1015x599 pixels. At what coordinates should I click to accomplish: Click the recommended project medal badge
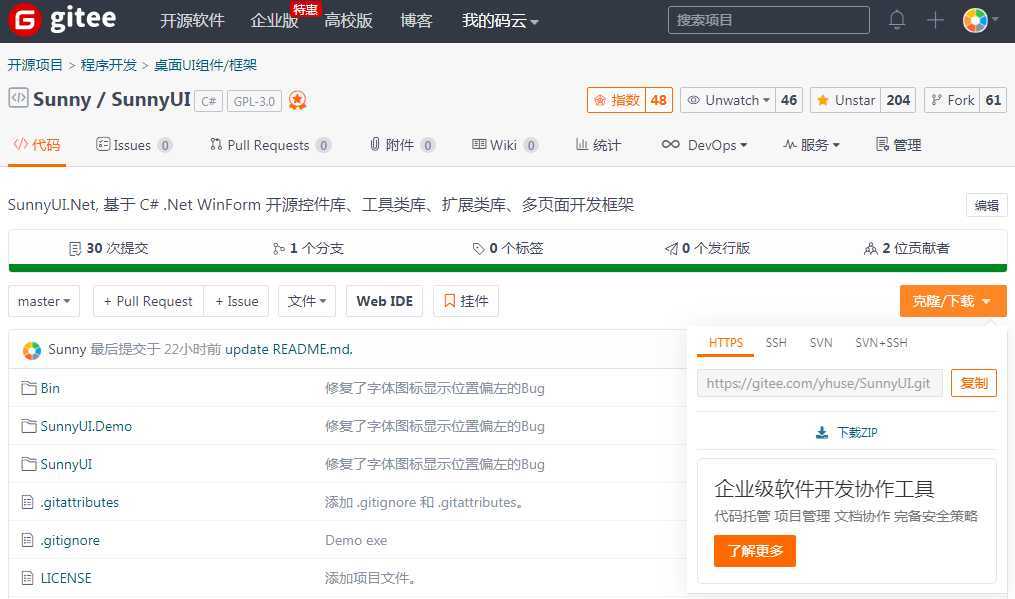(297, 100)
